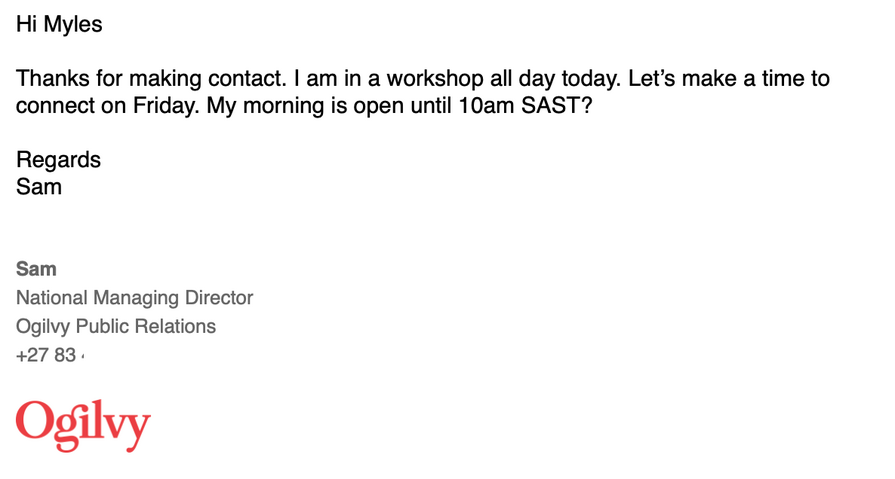The width and height of the screenshot is (895, 479).
Task: Click the red Ogilvy logo
Action: (83, 425)
